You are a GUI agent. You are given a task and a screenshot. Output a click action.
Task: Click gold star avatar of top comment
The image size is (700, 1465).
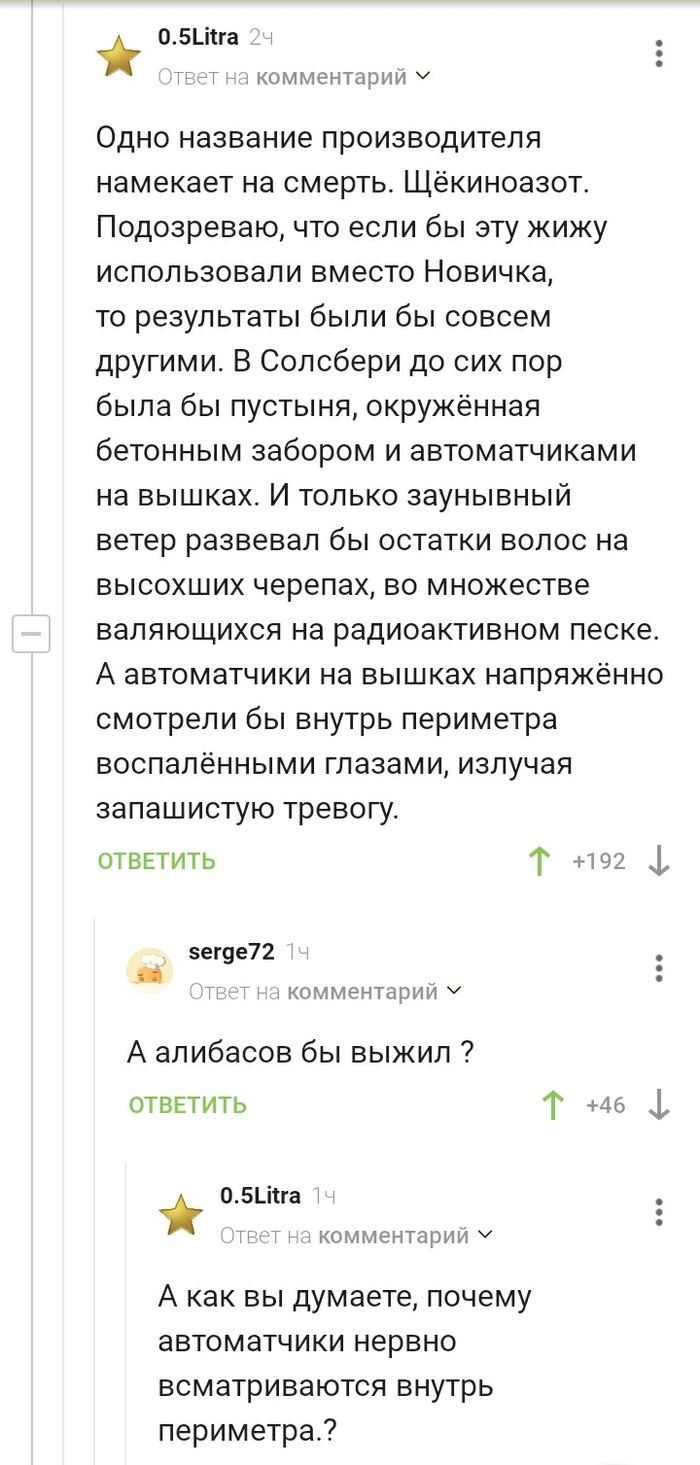(x=118, y=56)
